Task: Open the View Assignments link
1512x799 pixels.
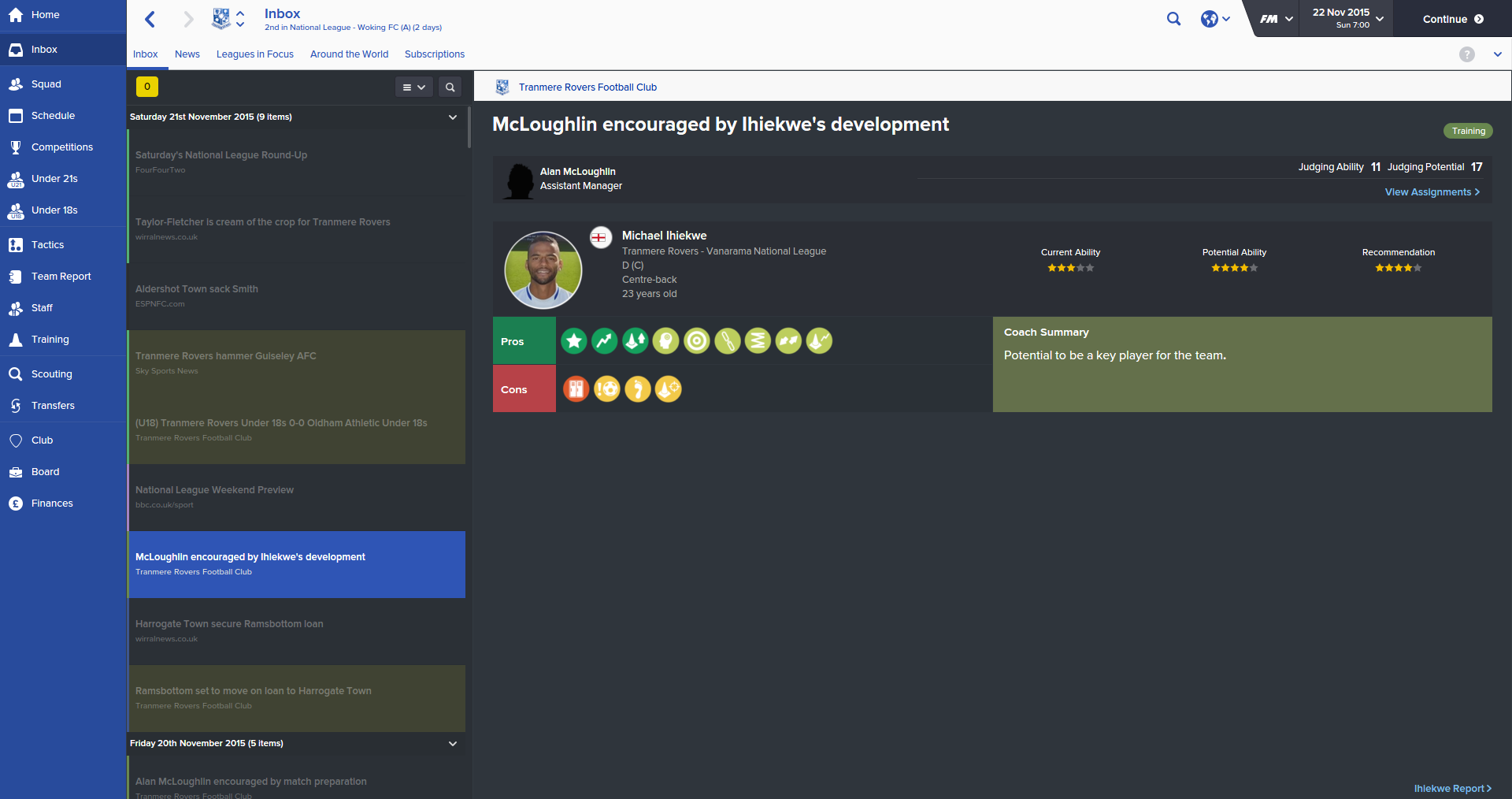Action: [1432, 192]
